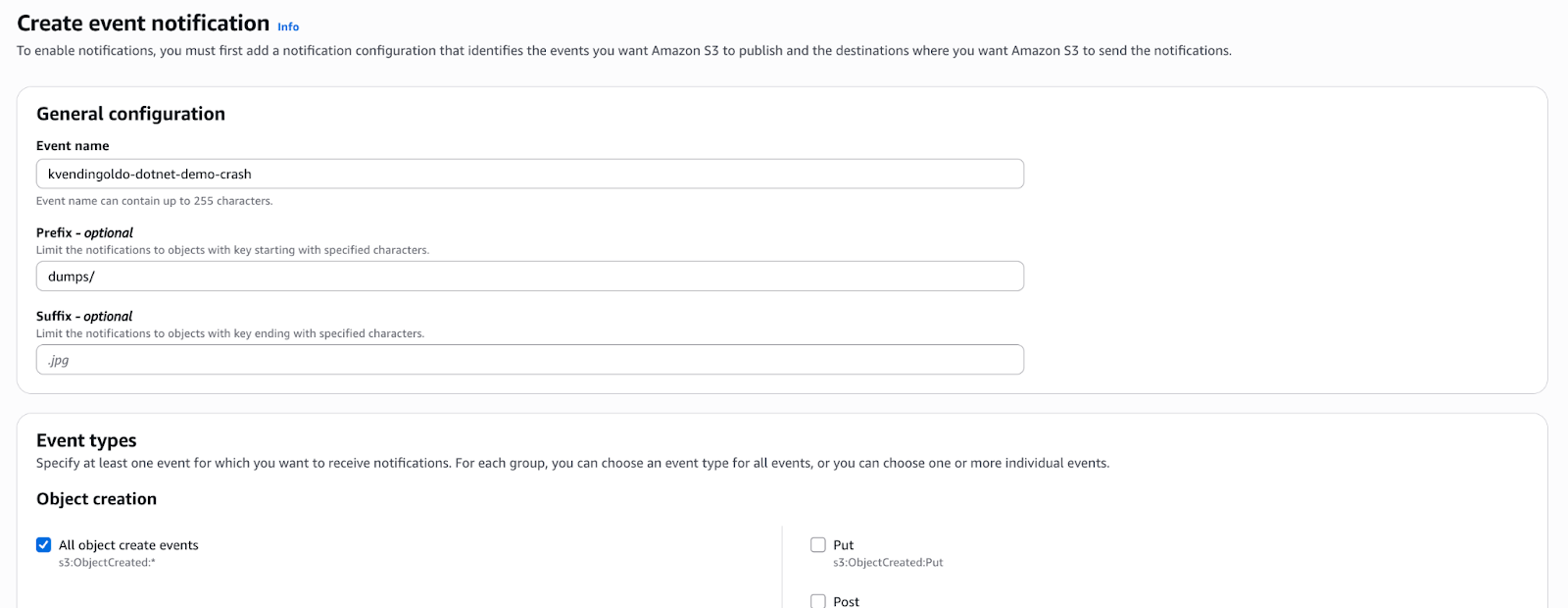Click the "Event types" section heading

(x=86, y=440)
